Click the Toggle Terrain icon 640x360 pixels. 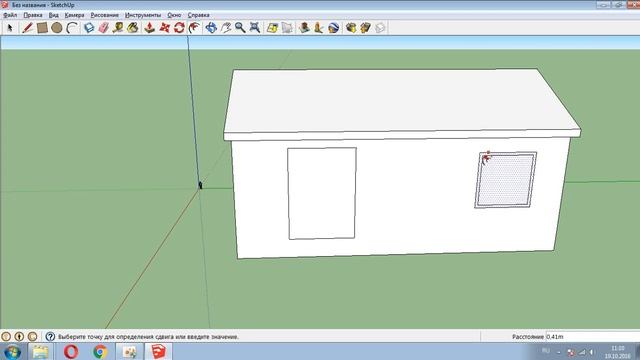(x=287, y=28)
